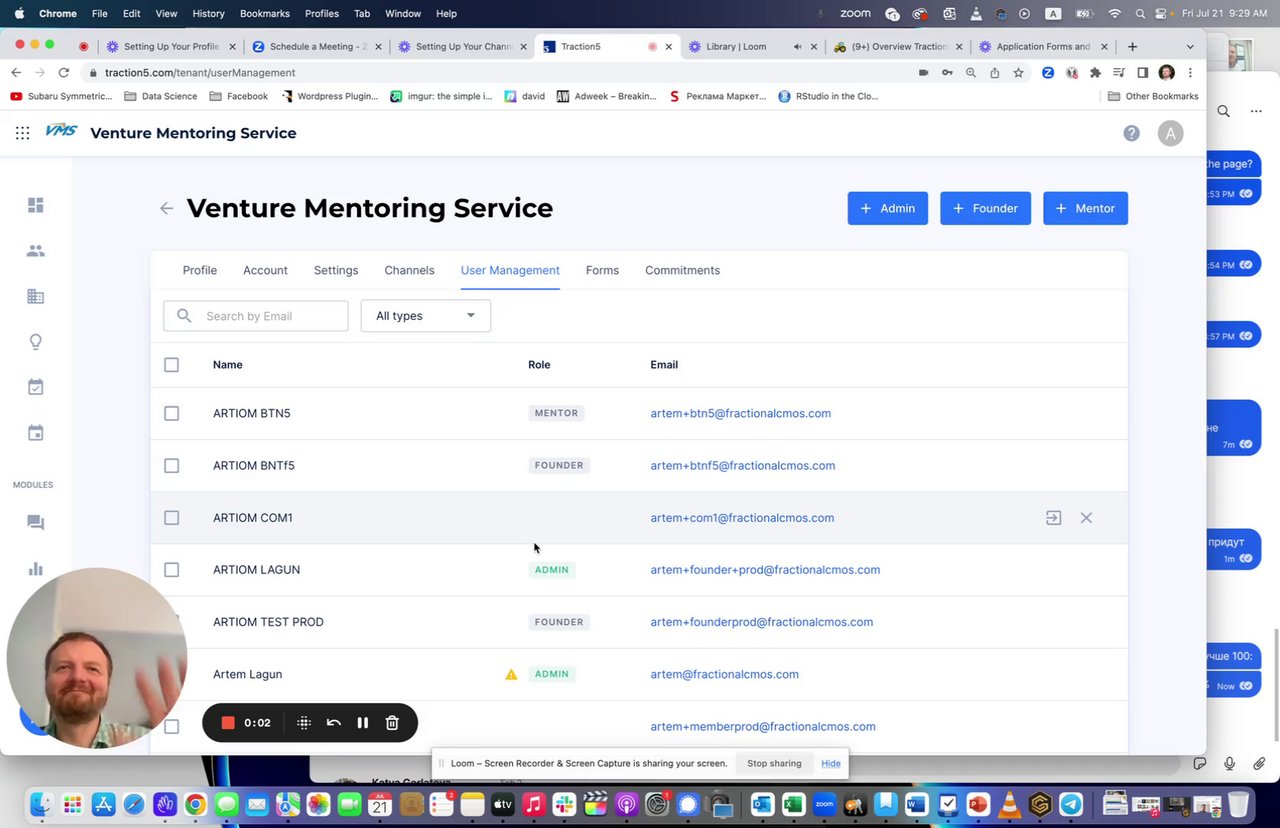This screenshot has height=828, width=1280.
Task: Pause the Loom recording
Action: (x=363, y=723)
